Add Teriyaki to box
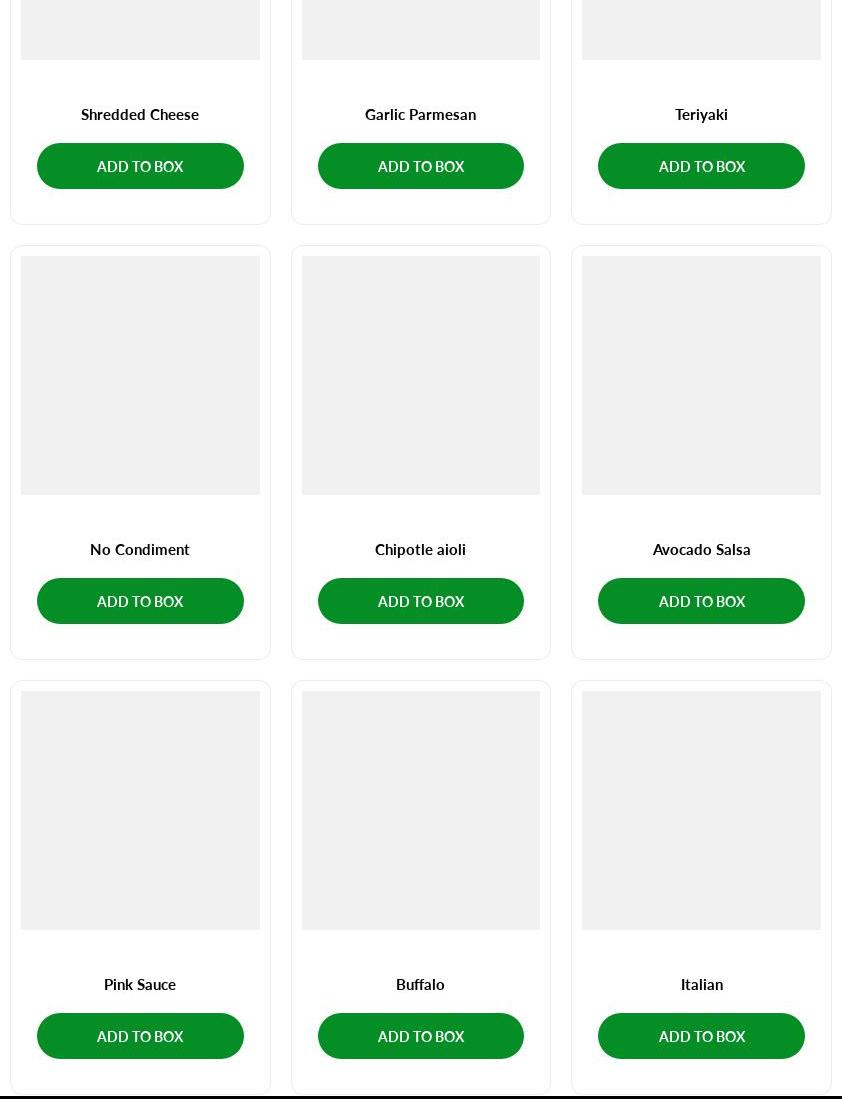This screenshot has height=1099, width=842. point(701,166)
